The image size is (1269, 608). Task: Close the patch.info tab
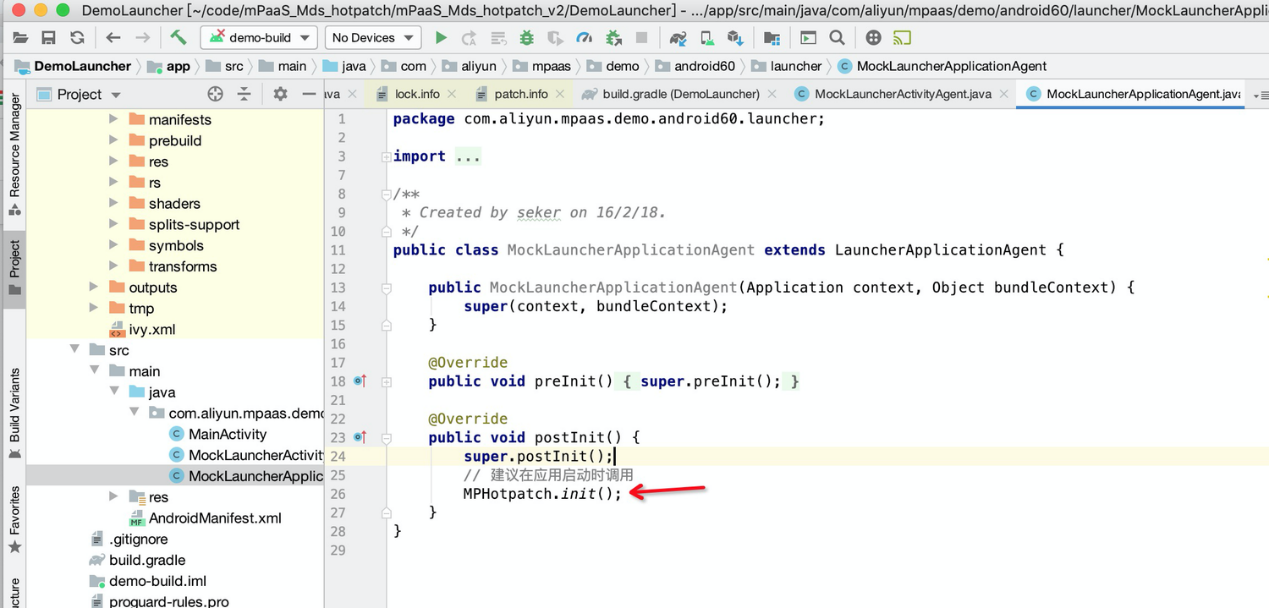point(561,94)
